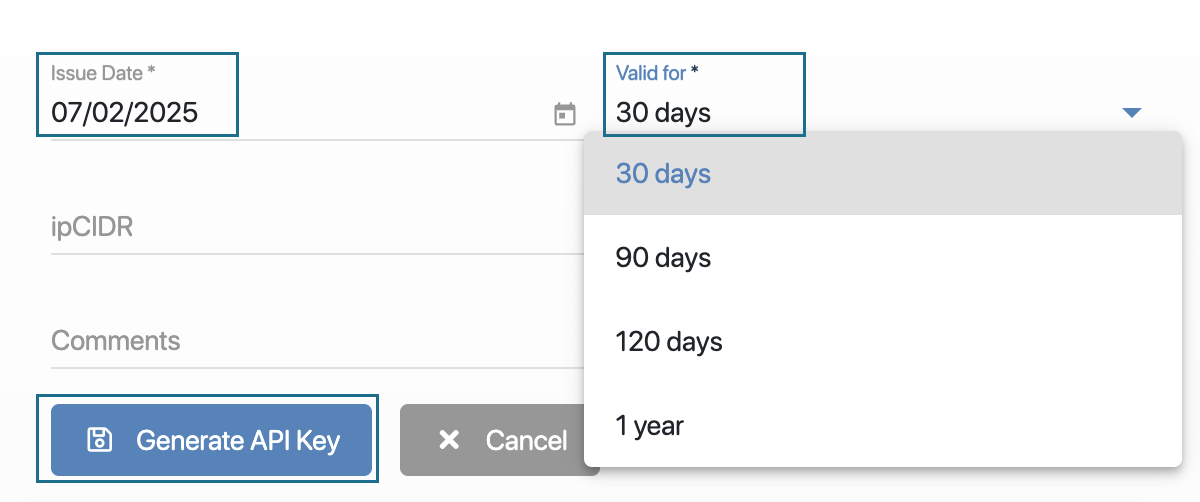Click the Issue Date field label
The height and width of the screenshot is (502, 1200).
coord(96,73)
